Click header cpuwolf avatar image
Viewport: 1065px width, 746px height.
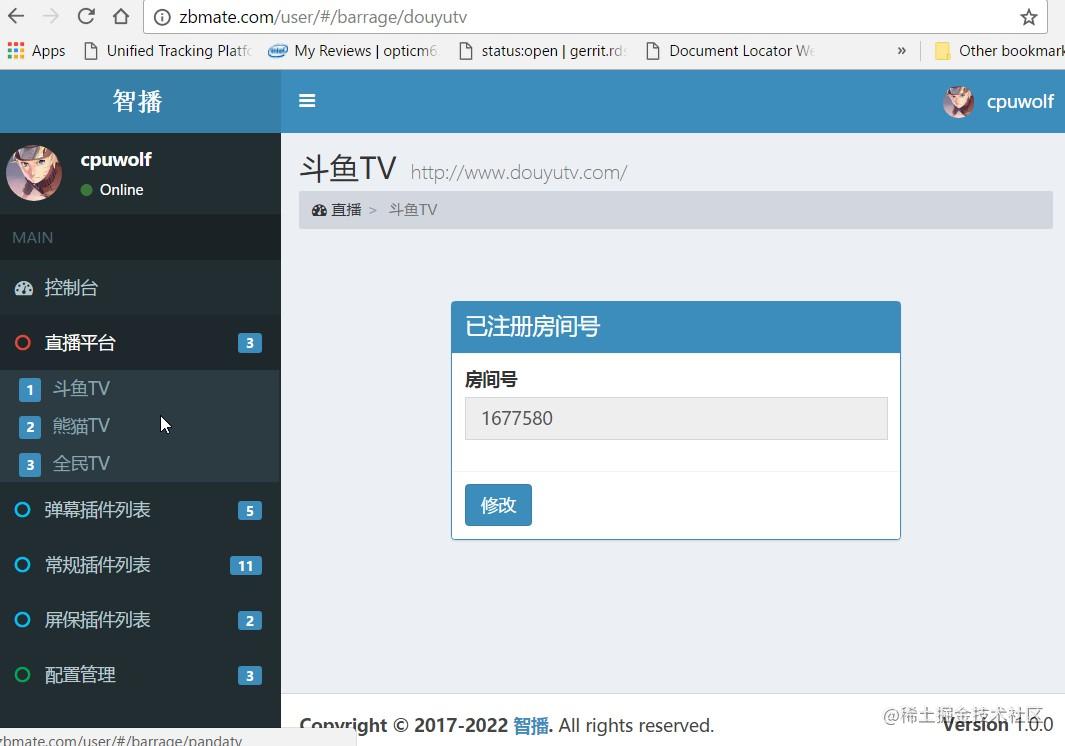pyautogui.click(x=958, y=102)
